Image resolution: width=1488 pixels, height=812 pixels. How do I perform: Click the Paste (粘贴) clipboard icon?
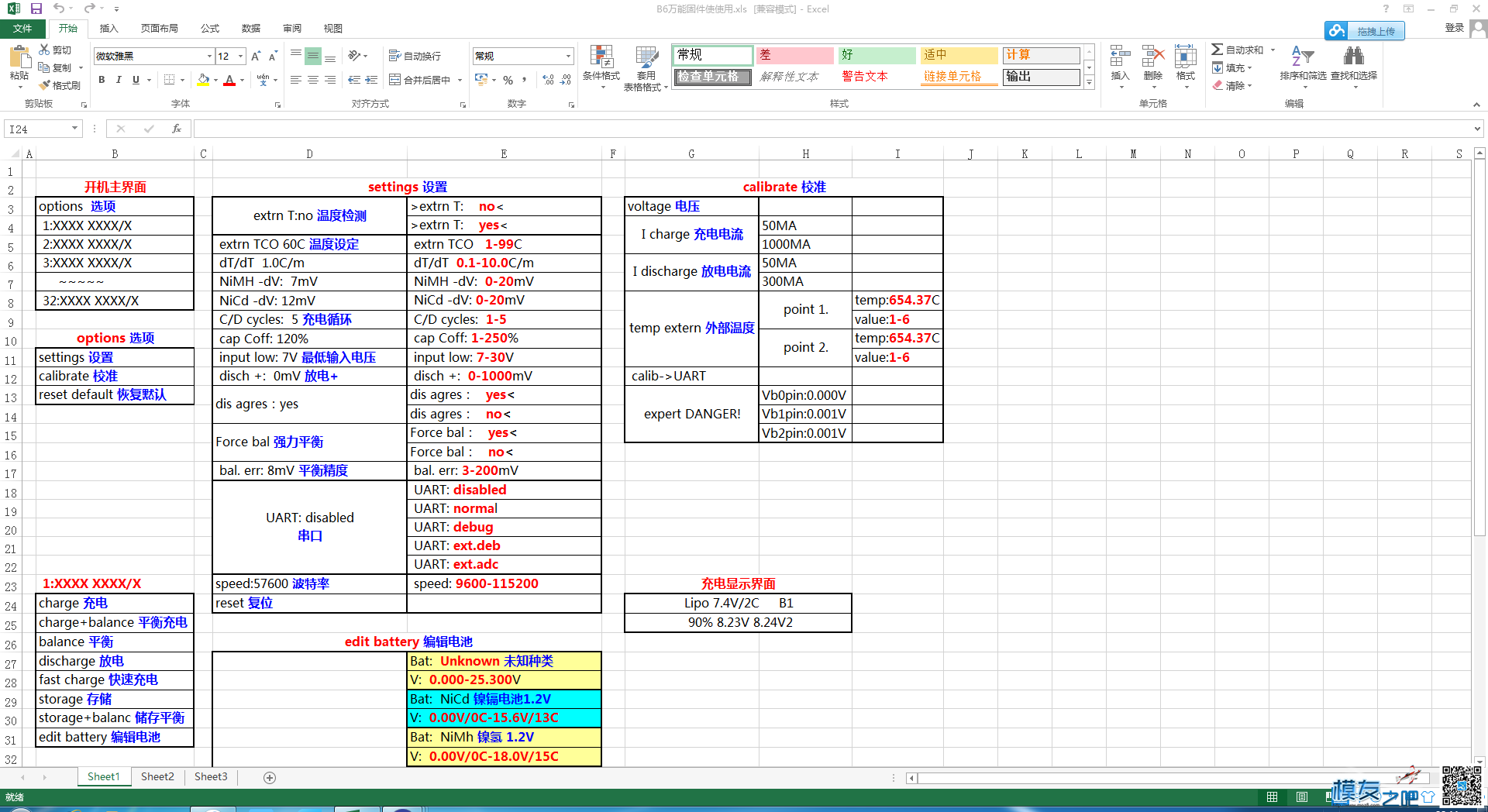pyautogui.click(x=19, y=57)
